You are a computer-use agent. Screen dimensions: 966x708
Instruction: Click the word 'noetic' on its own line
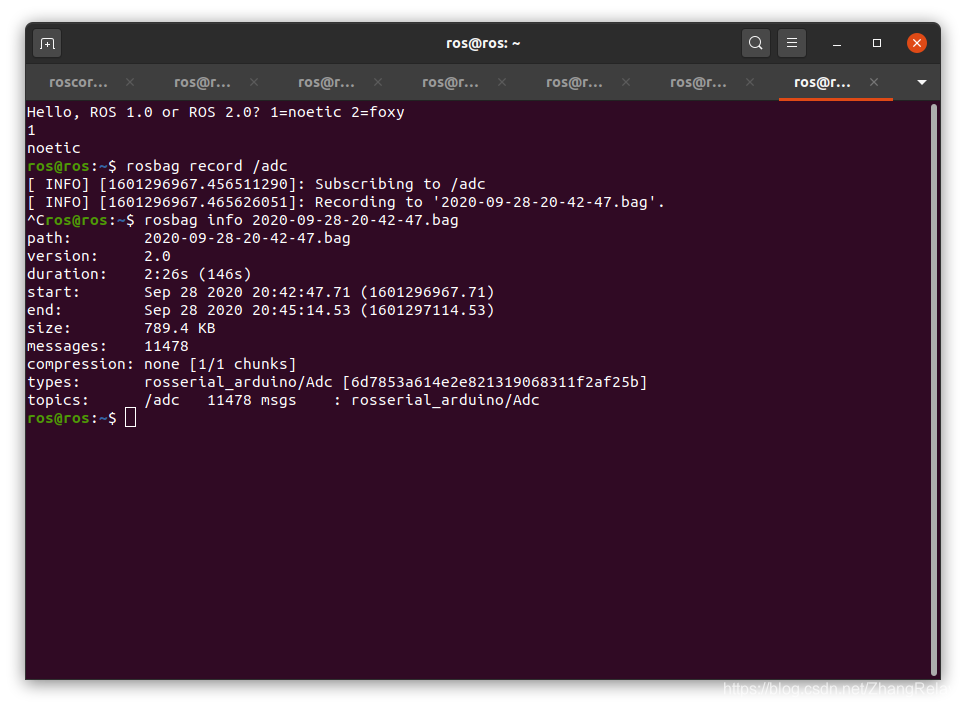point(54,148)
